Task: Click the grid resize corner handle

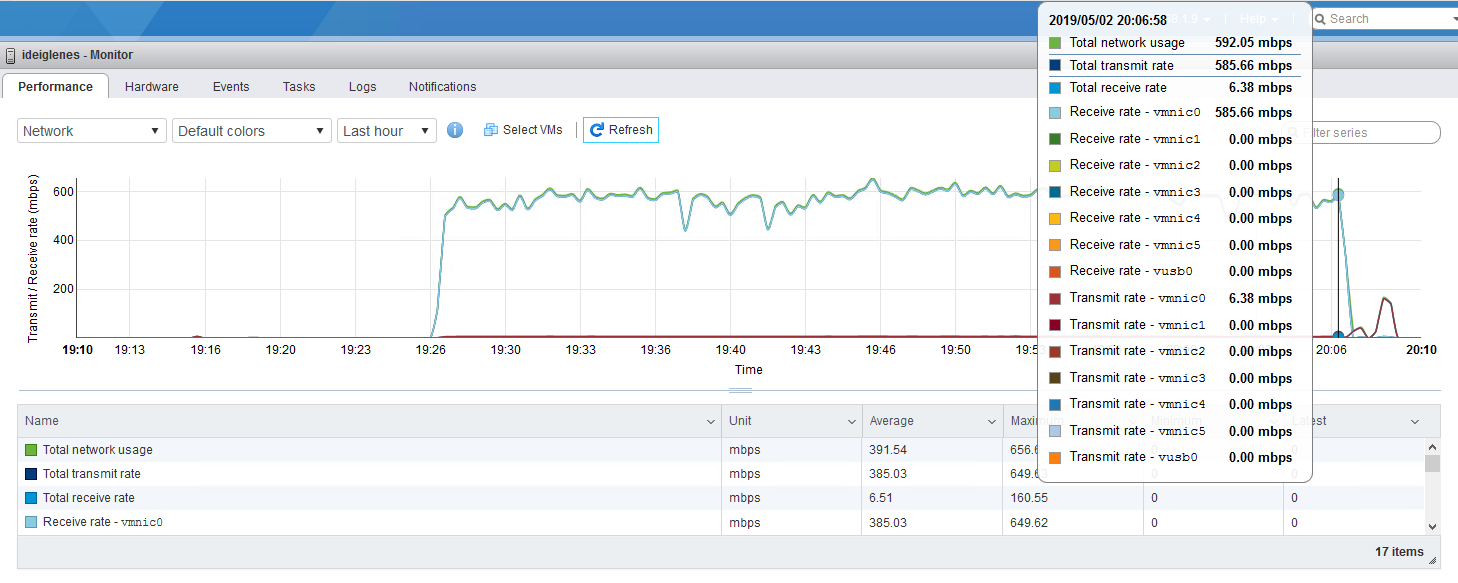Action: click(x=1435, y=560)
